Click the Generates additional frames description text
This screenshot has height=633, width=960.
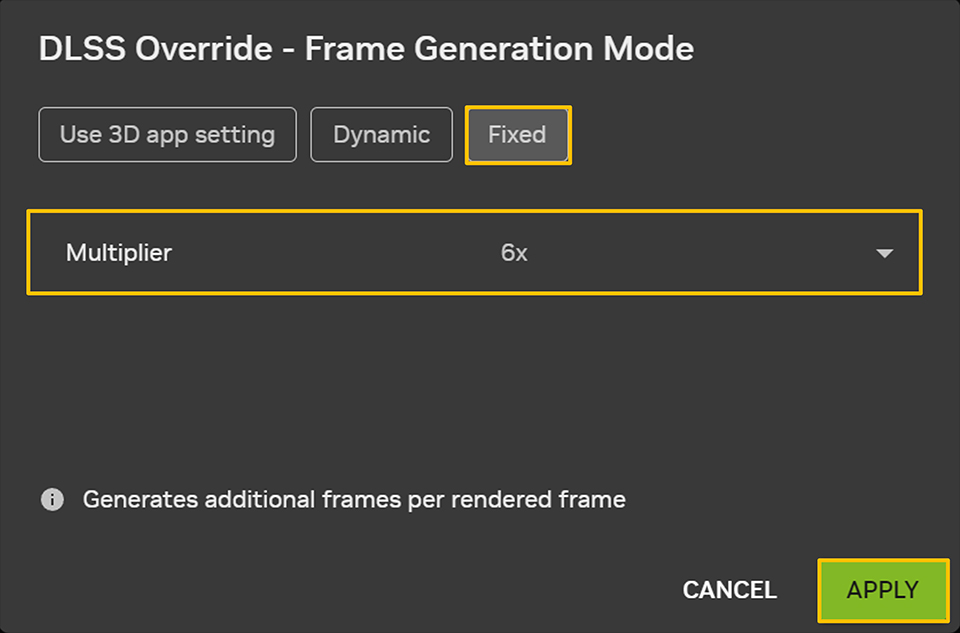(354, 499)
